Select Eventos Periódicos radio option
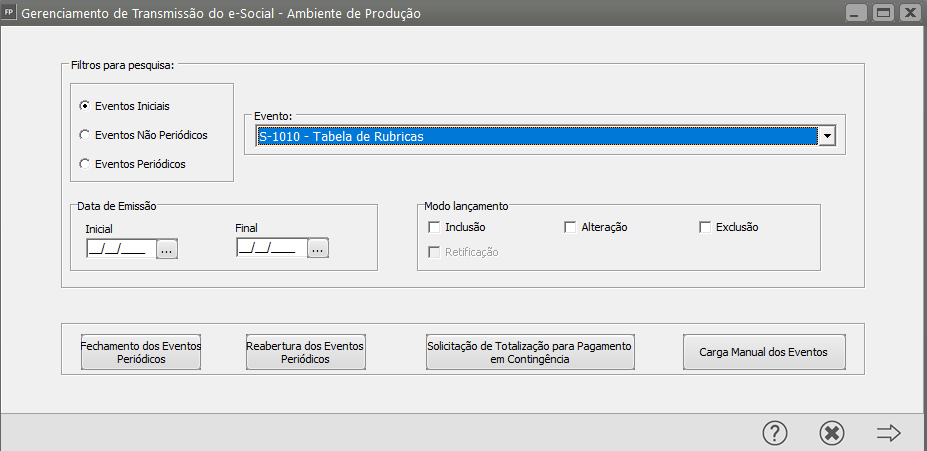 coord(85,163)
